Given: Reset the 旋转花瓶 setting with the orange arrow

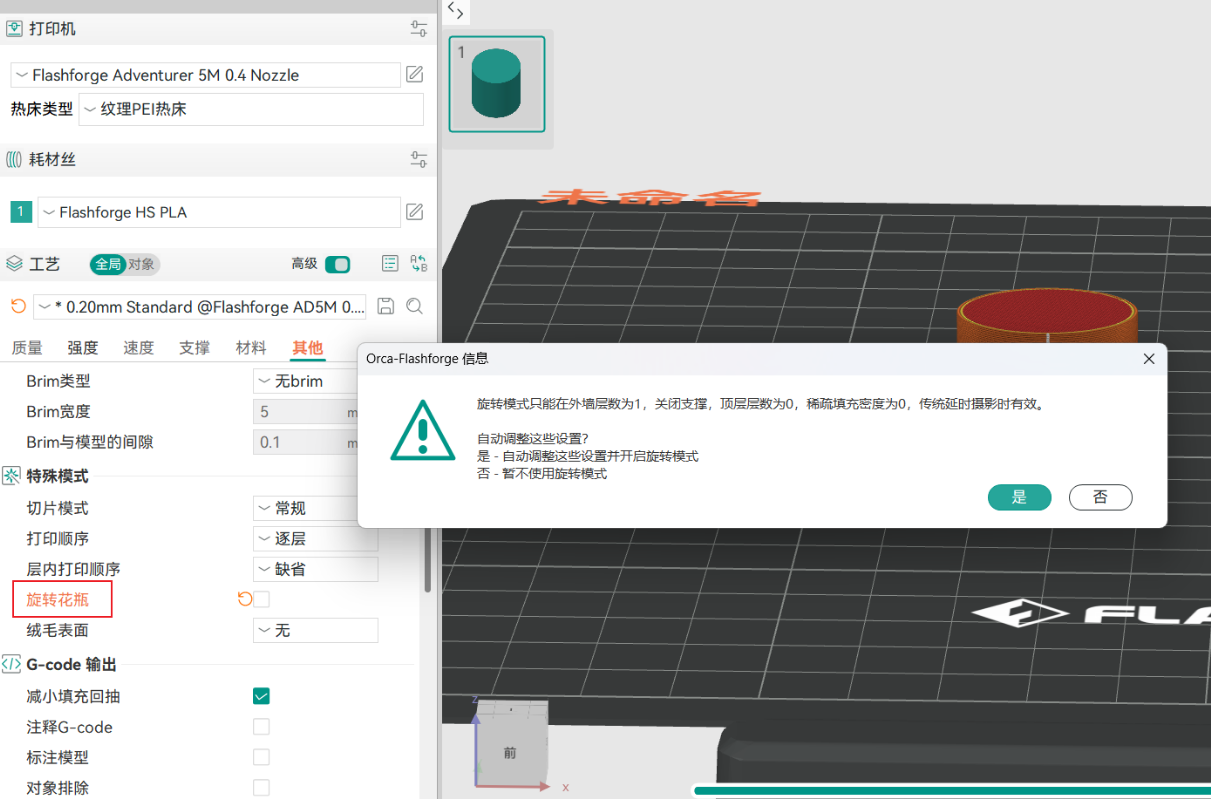Looking at the screenshot, I should tap(244, 599).
